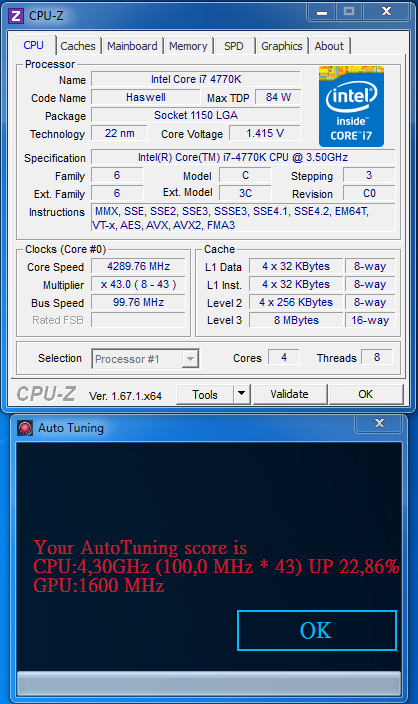Select the CPU tab
Viewport: 418px width, 704px height.
point(34,45)
